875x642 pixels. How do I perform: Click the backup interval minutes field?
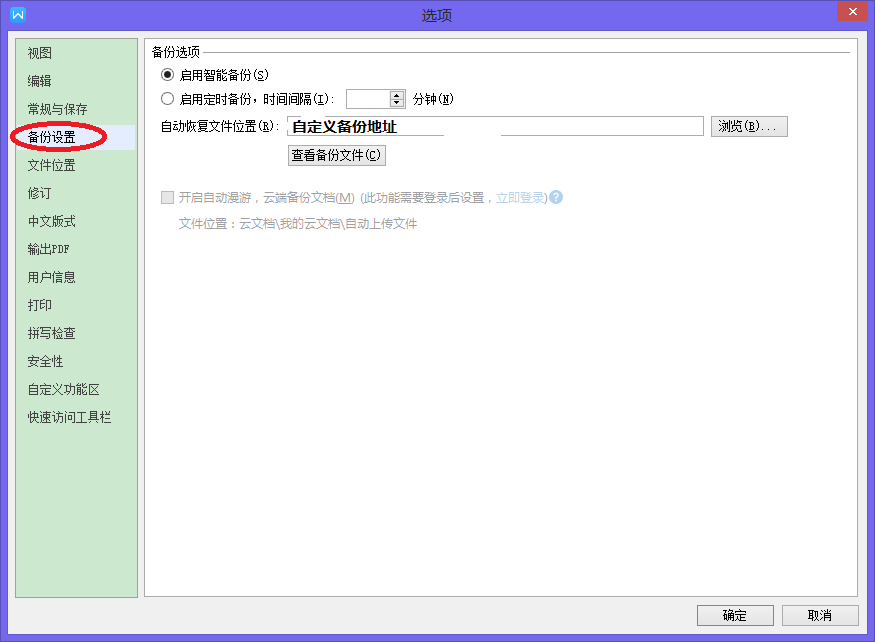click(368, 99)
